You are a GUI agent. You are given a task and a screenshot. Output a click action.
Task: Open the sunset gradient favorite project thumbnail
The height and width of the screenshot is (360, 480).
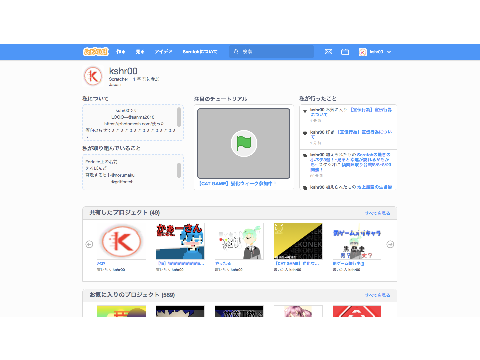click(x=121, y=311)
